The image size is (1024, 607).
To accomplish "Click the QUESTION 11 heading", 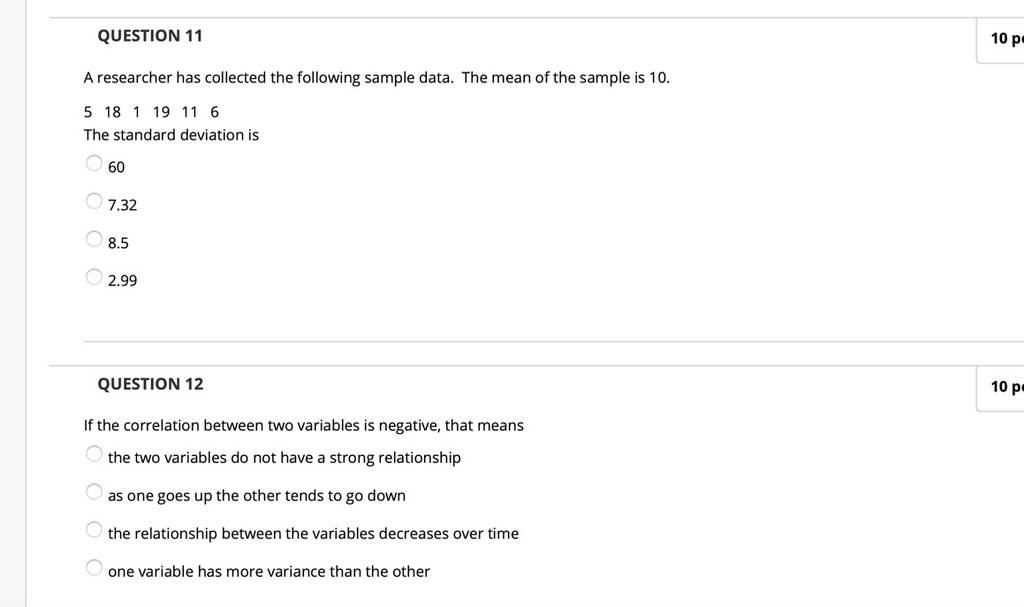I will pyautogui.click(x=150, y=36).
